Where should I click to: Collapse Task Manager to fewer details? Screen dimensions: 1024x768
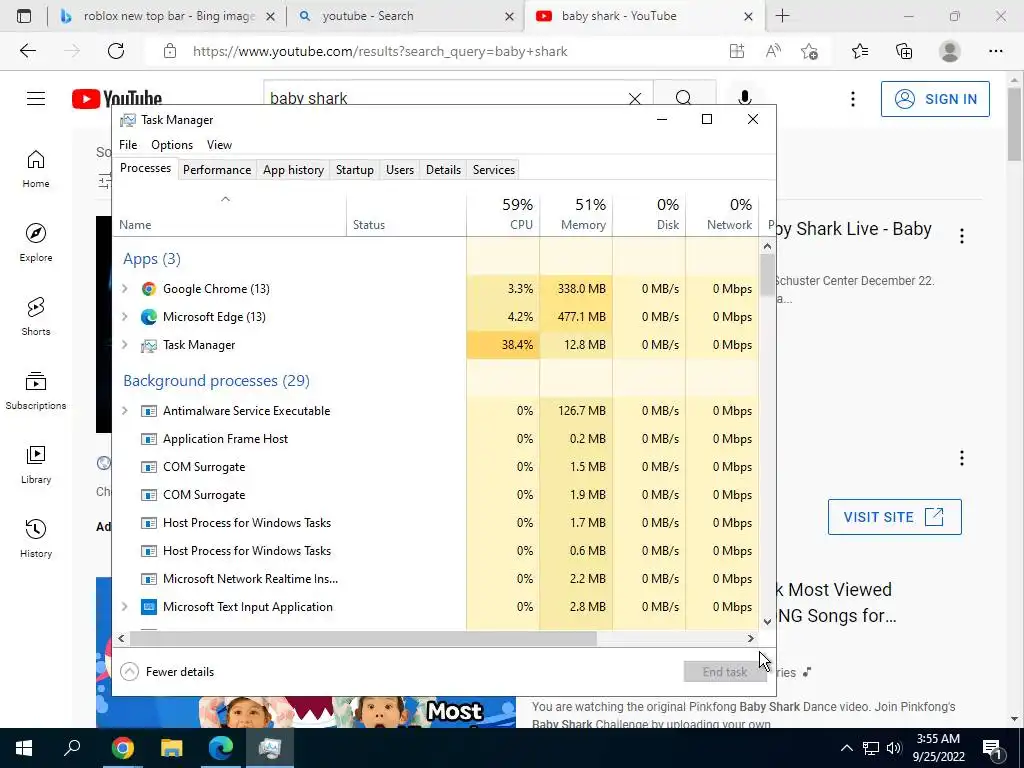pos(168,671)
